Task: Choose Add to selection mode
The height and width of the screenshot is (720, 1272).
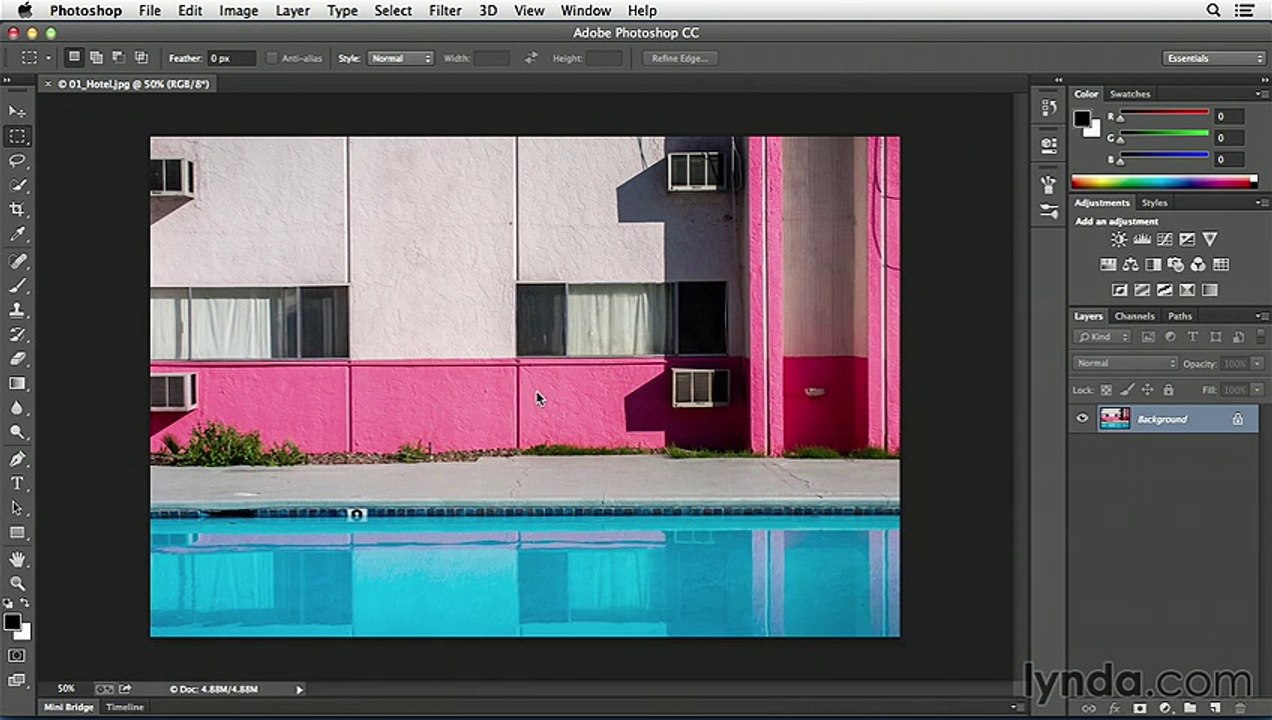Action: pyautogui.click(x=96, y=58)
